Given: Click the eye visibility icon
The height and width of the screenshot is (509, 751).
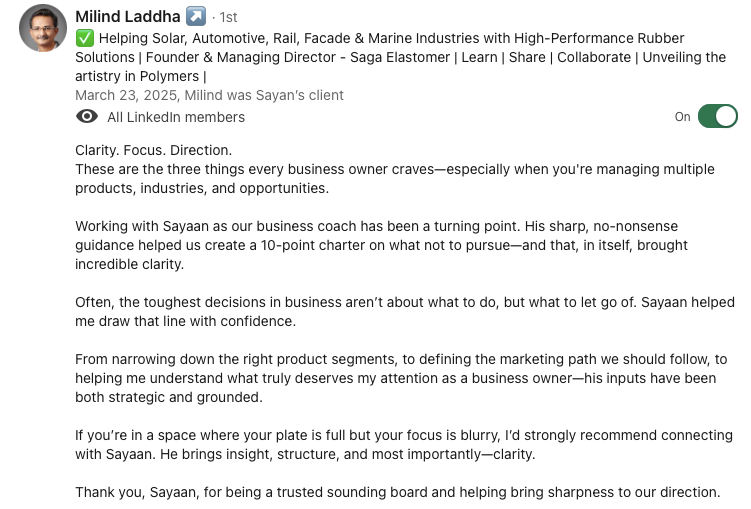Looking at the screenshot, I should tap(87, 117).
